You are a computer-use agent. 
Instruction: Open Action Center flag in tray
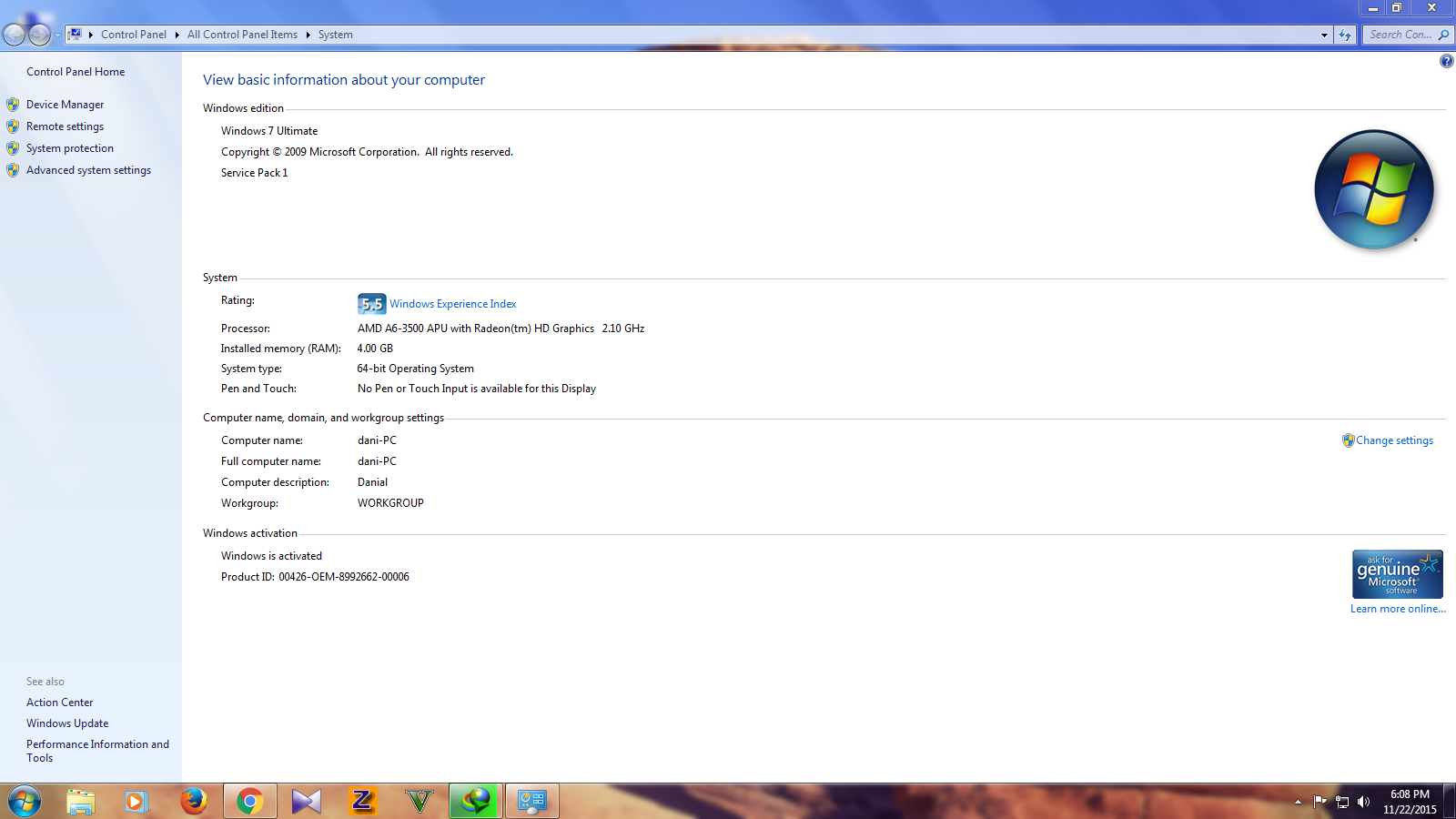(x=1319, y=802)
